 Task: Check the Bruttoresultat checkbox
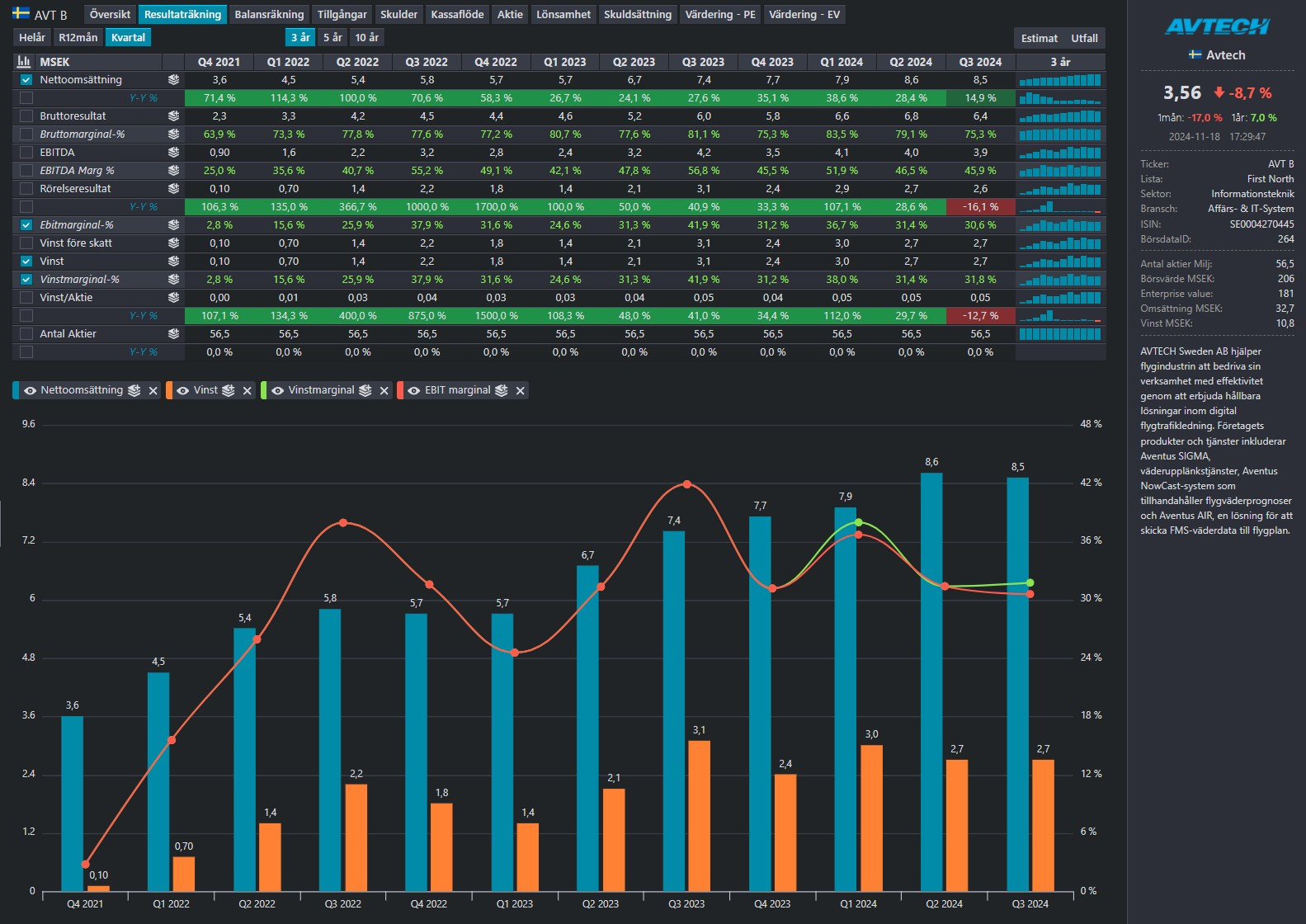(x=26, y=116)
